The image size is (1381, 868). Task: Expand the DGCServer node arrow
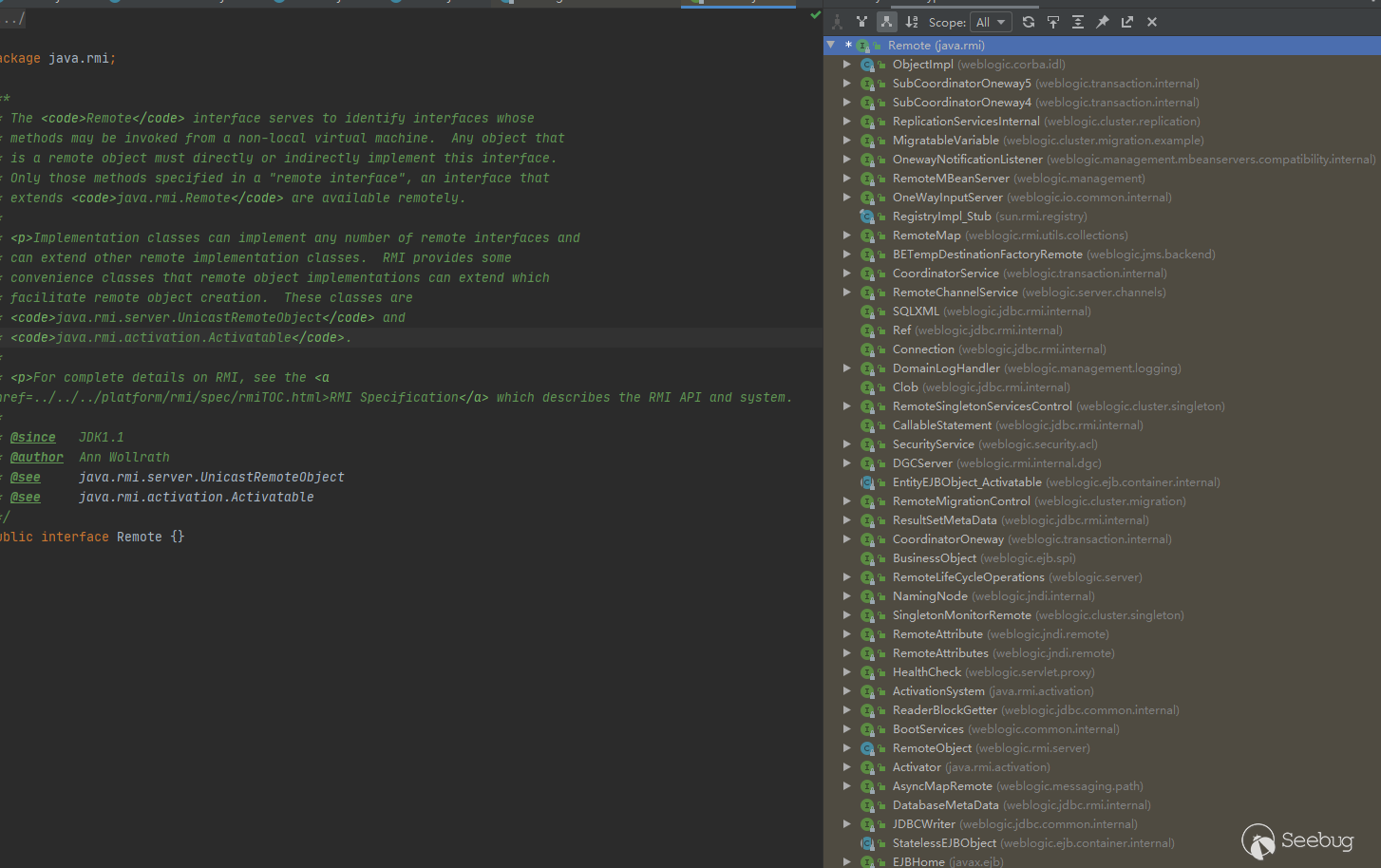point(846,463)
